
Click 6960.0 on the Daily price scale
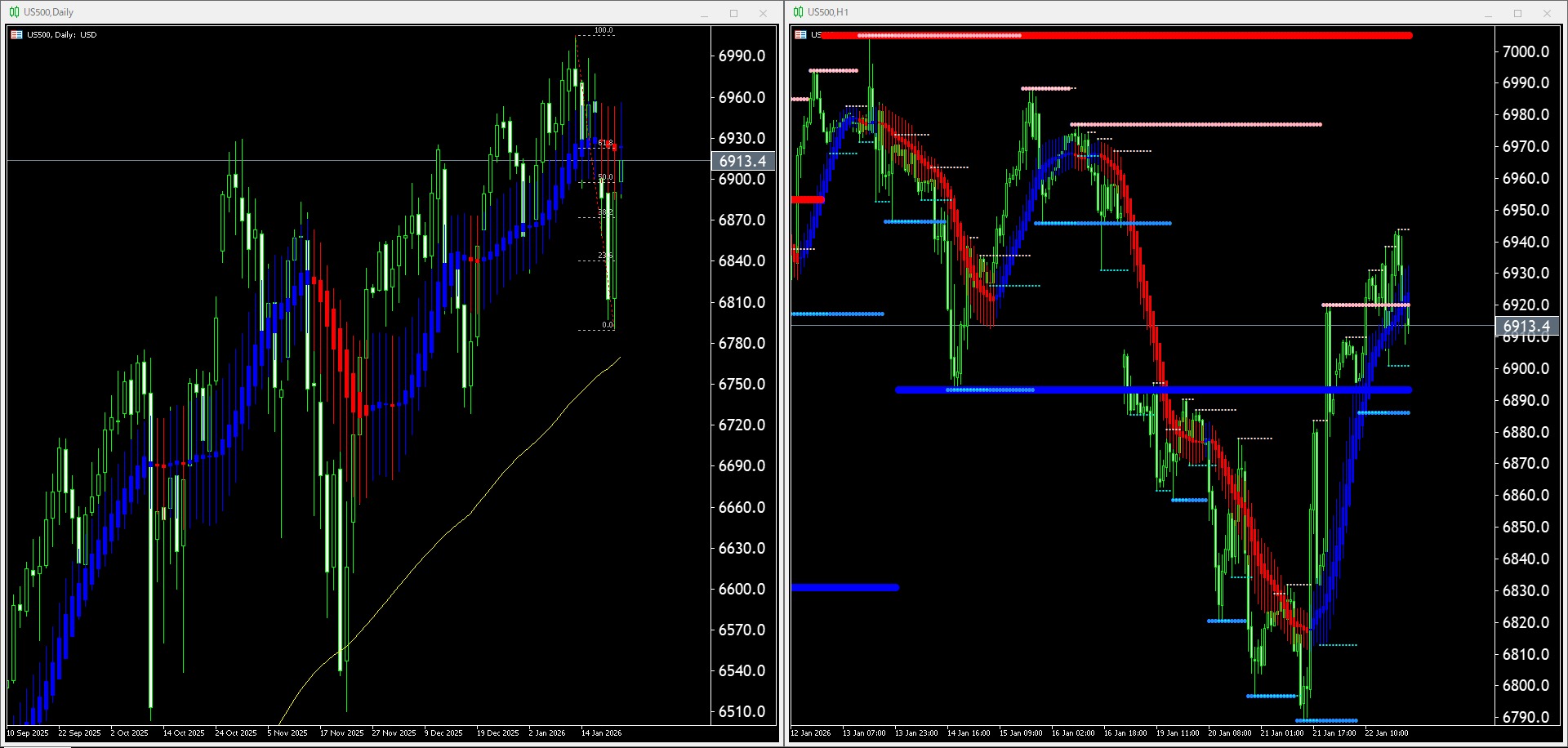click(742, 97)
